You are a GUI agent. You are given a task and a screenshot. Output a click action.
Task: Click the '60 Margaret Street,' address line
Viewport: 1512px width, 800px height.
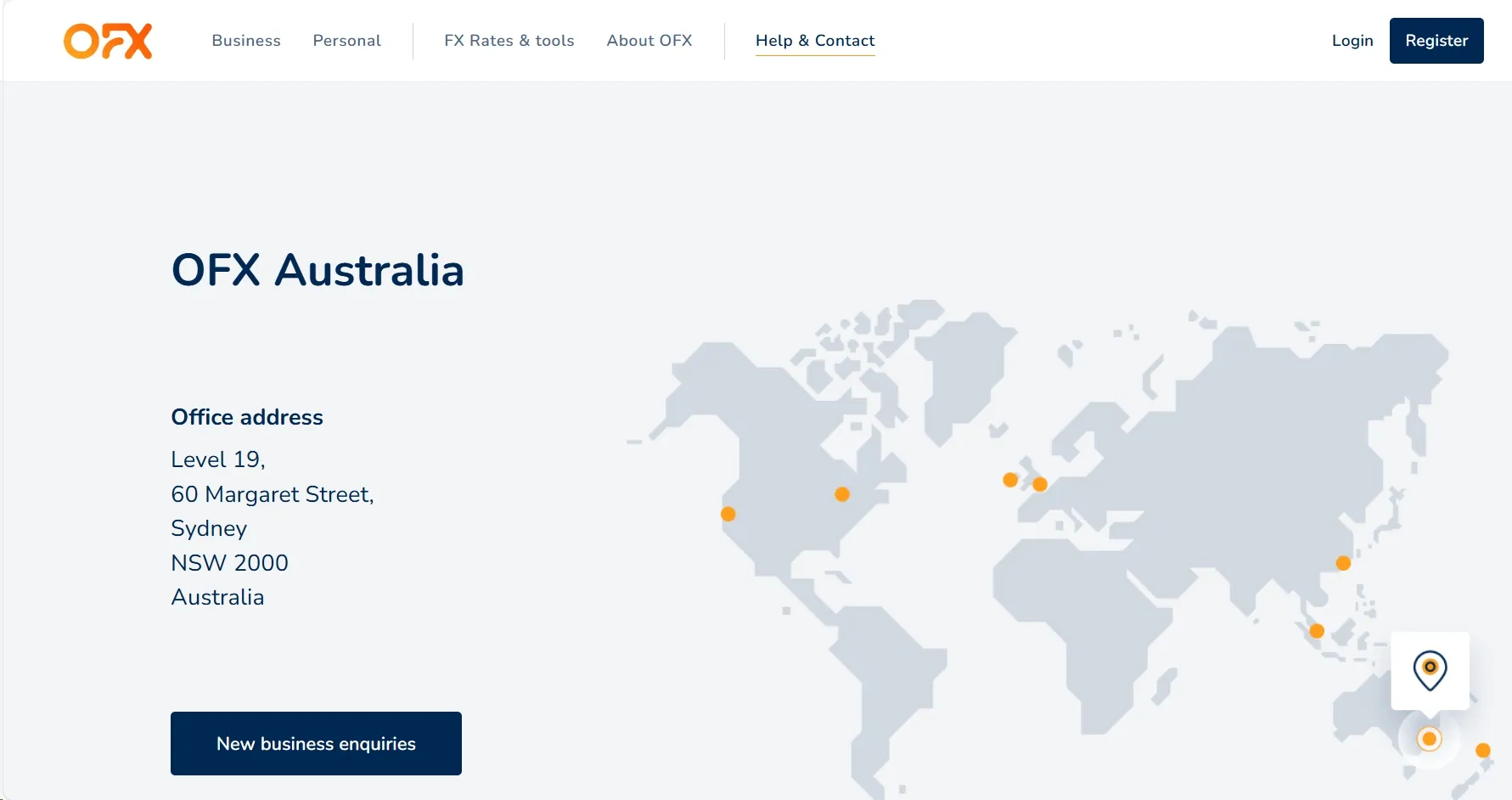(x=273, y=494)
